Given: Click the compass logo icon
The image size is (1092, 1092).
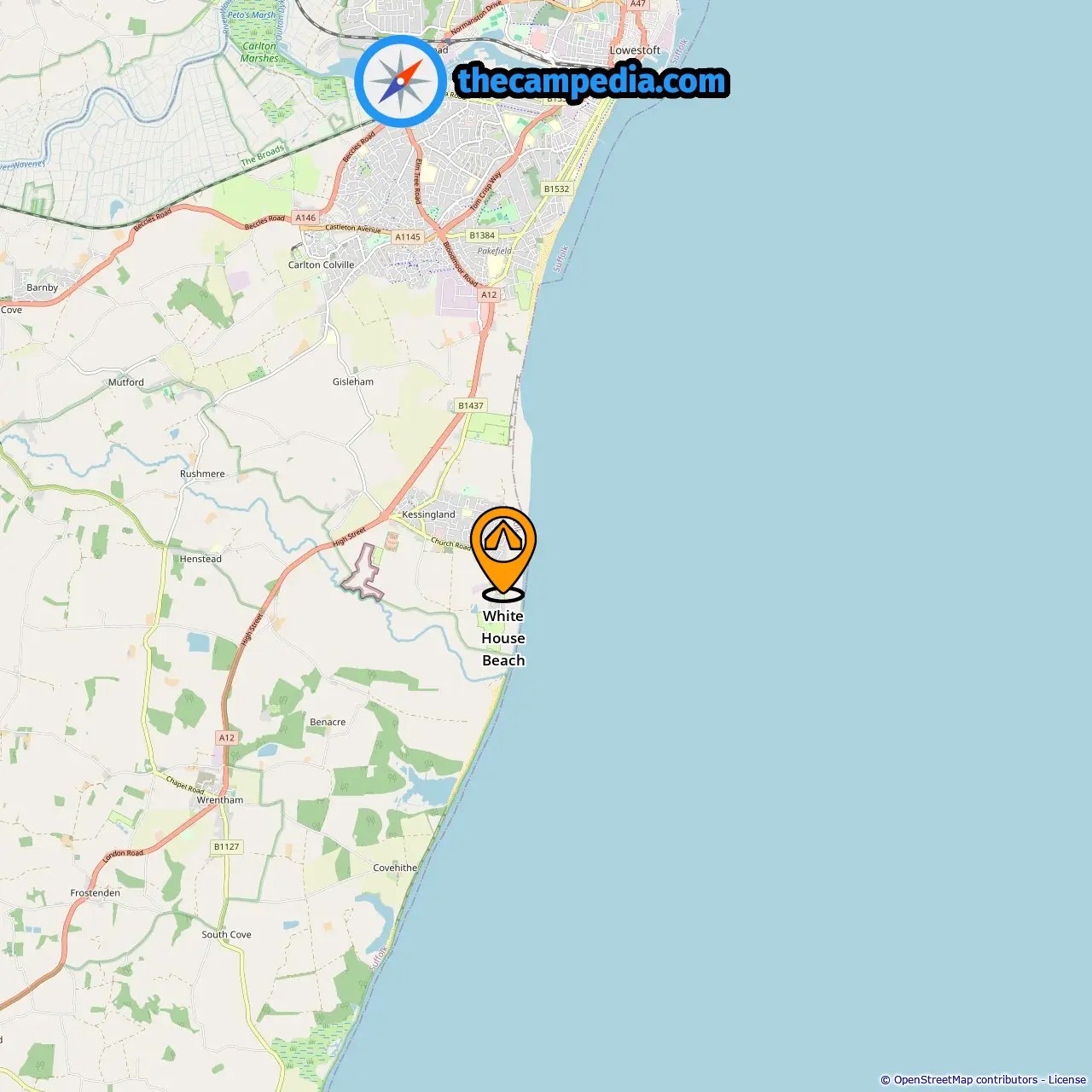Looking at the screenshot, I should click(x=400, y=81).
